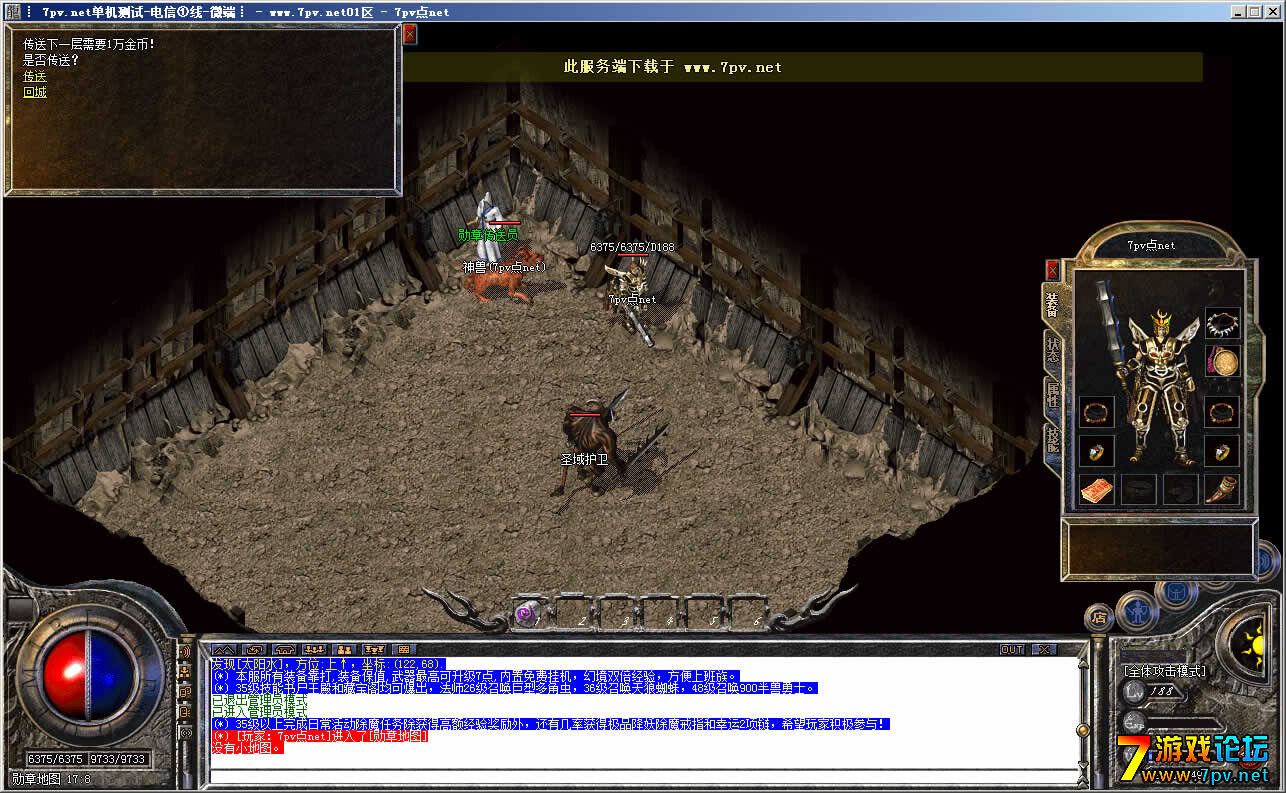Click the fourth side icon left of chat

[186, 712]
